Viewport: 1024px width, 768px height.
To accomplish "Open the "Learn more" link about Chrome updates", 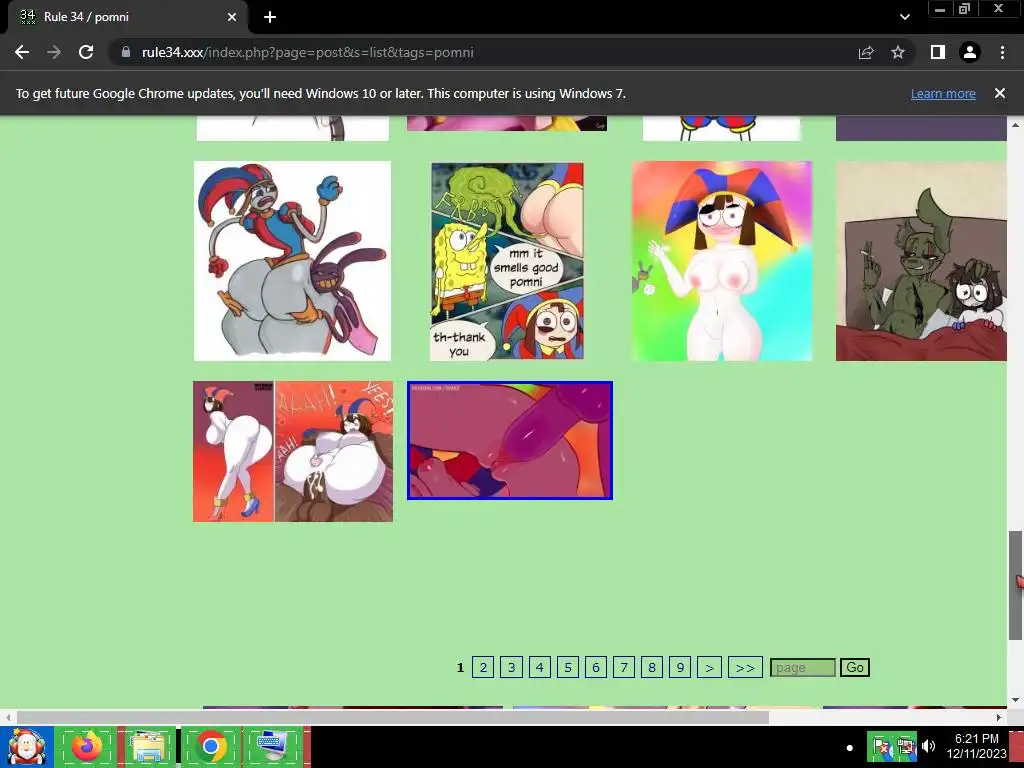I will (x=943, y=93).
